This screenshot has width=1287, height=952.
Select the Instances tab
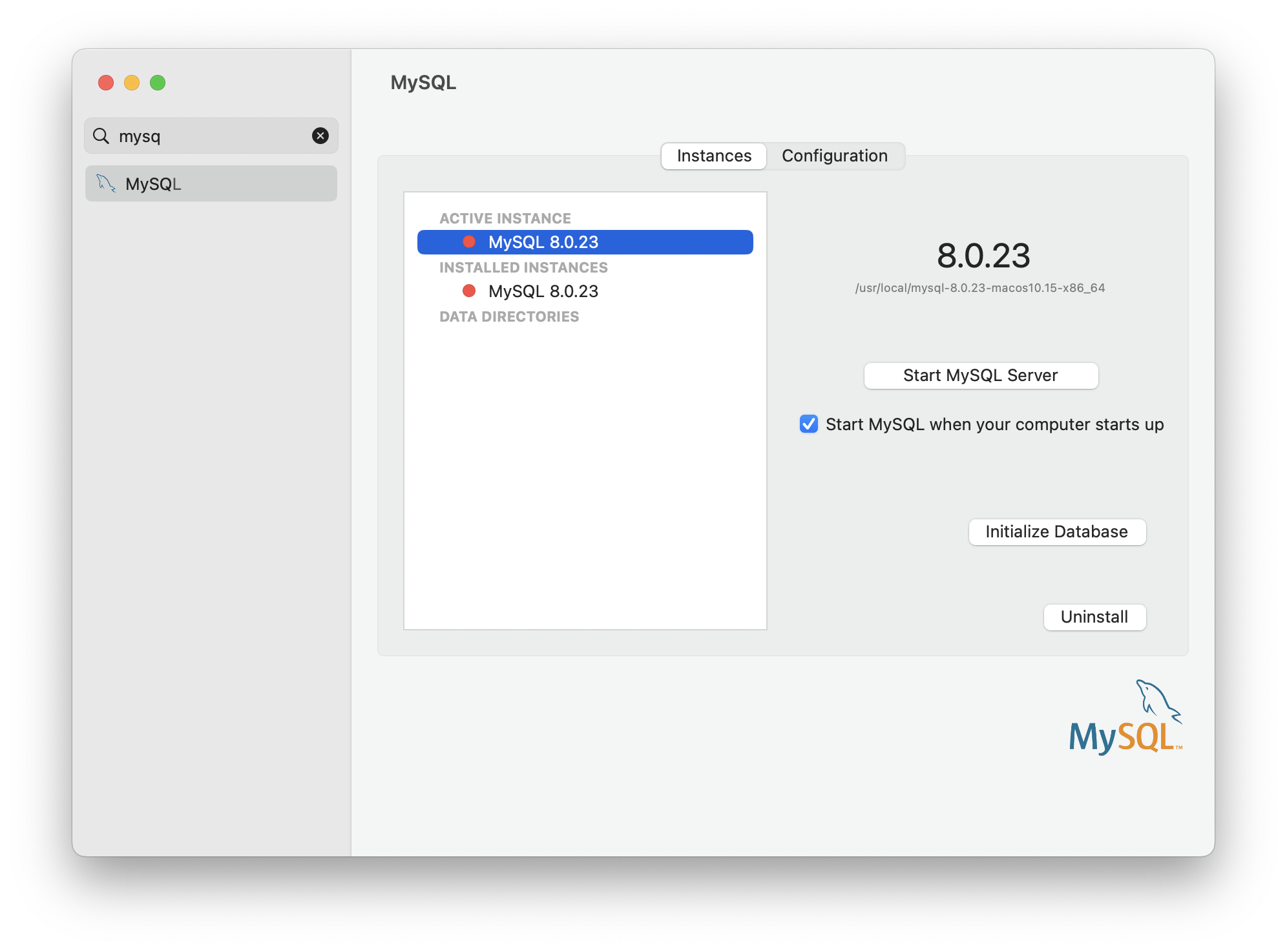(x=714, y=156)
